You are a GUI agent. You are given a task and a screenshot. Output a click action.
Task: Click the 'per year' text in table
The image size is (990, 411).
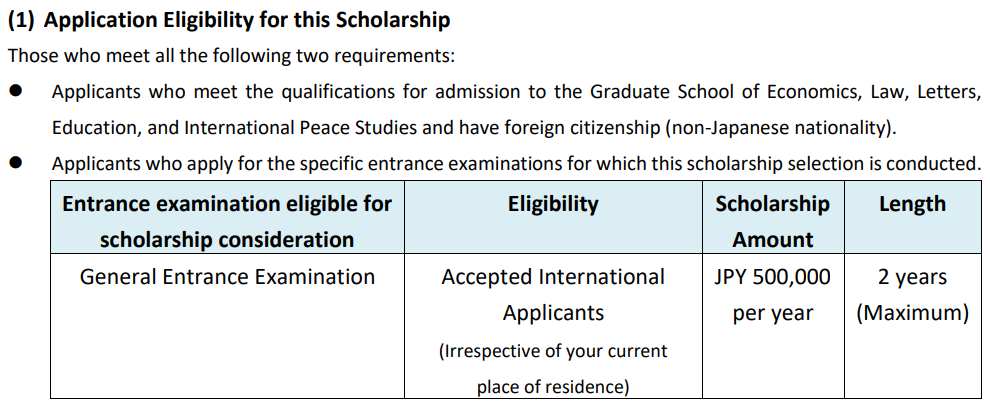point(773,313)
